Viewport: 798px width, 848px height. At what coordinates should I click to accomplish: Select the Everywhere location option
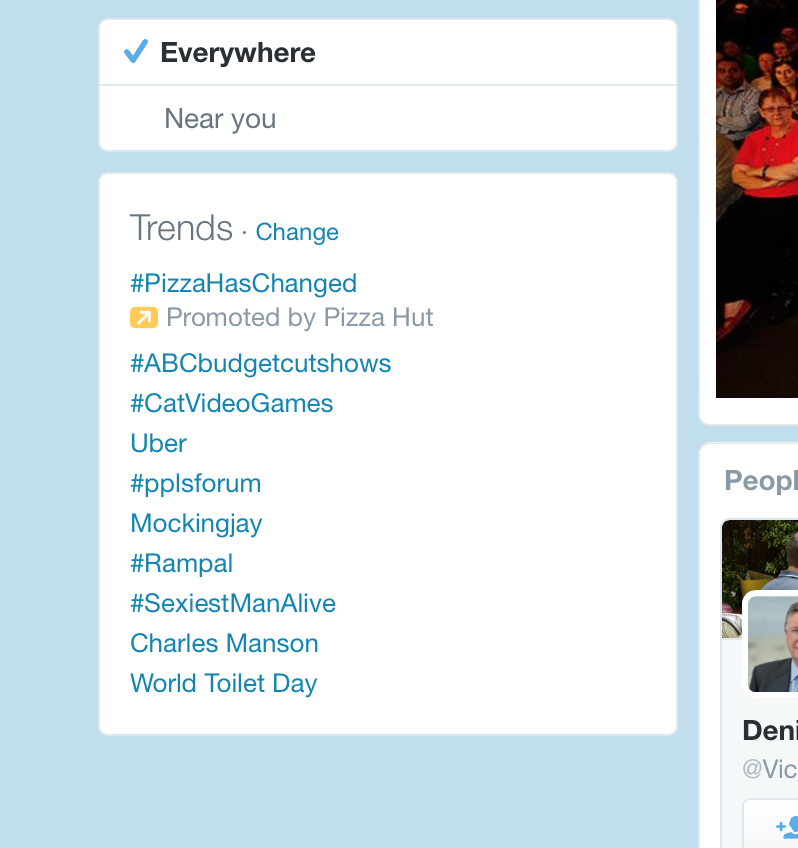[238, 53]
